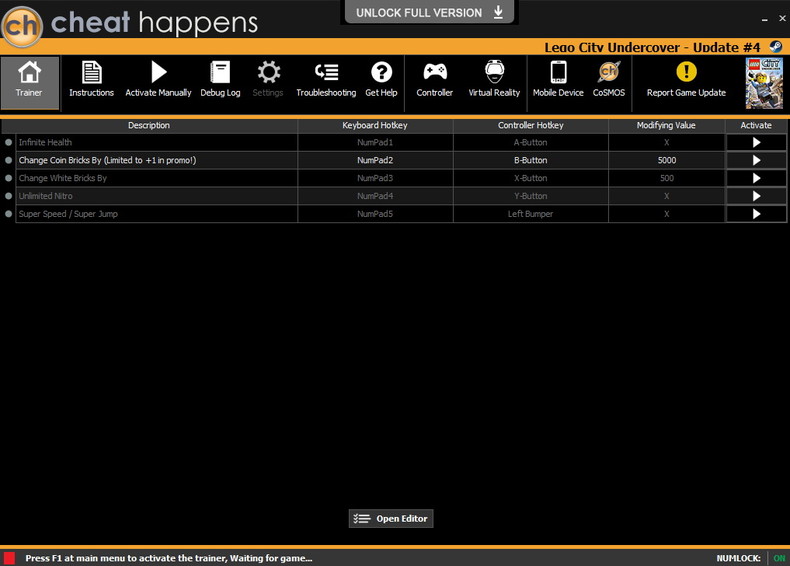Edit the 500 modifying value
The height and width of the screenshot is (566, 790).
click(667, 178)
